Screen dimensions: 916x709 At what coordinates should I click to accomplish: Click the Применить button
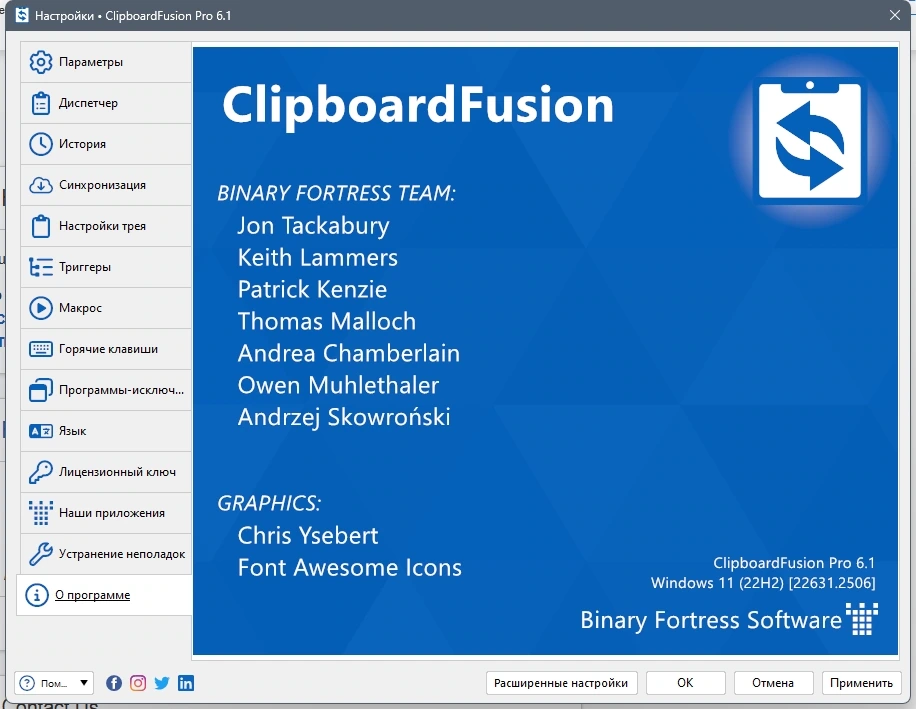click(x=861, y=683)
